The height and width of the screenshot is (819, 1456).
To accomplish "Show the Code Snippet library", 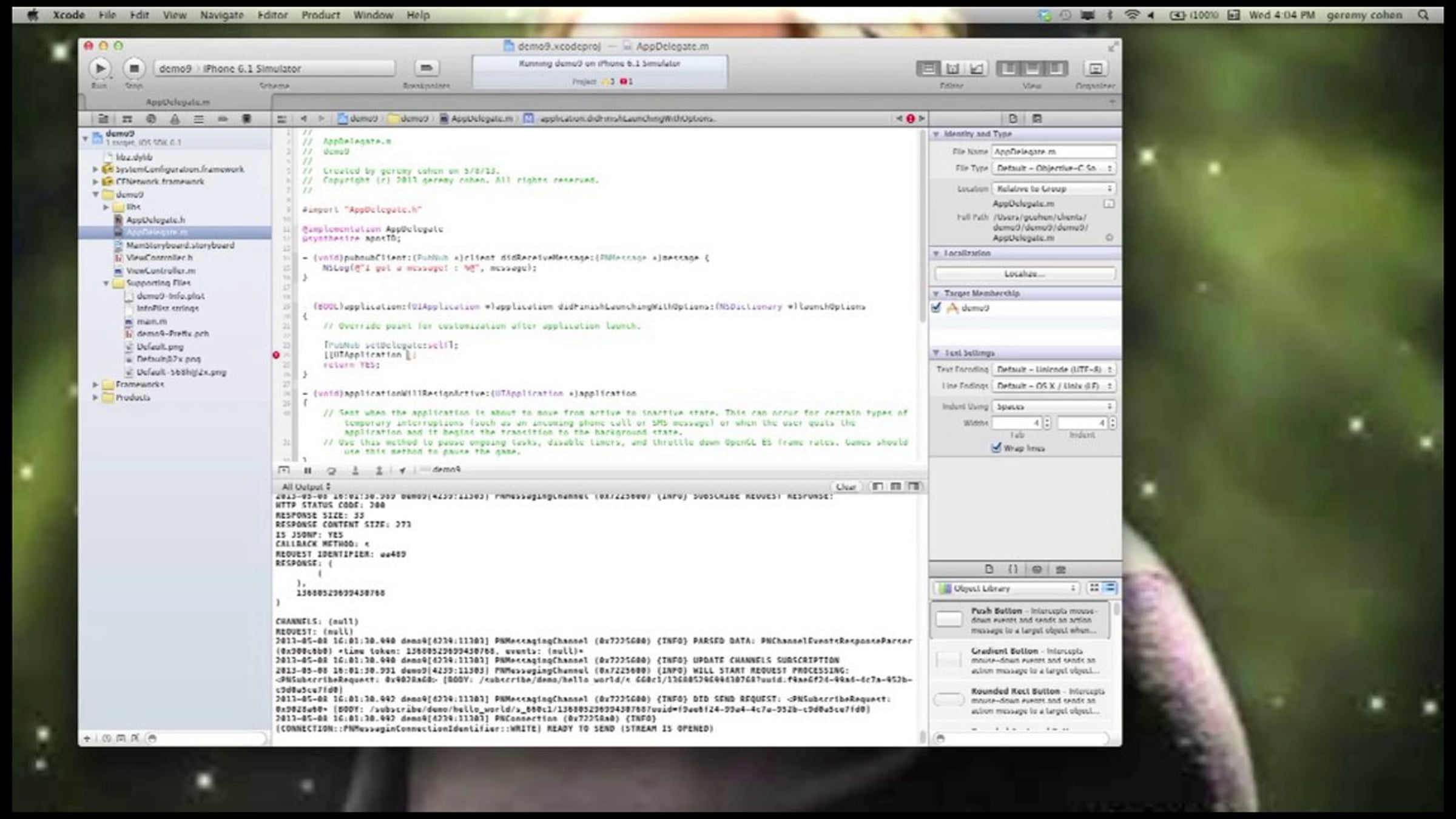I will click(1013, 569).
